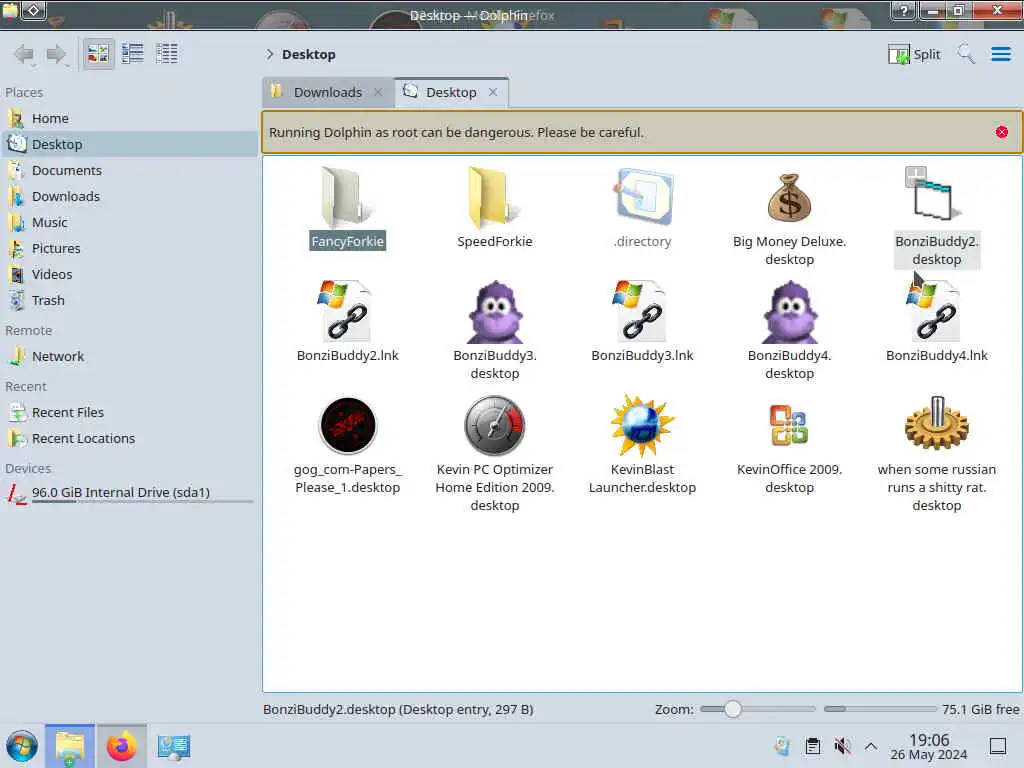
Task: Select BonziBuddy2.desktop window icon
Action: click(934, 193)
